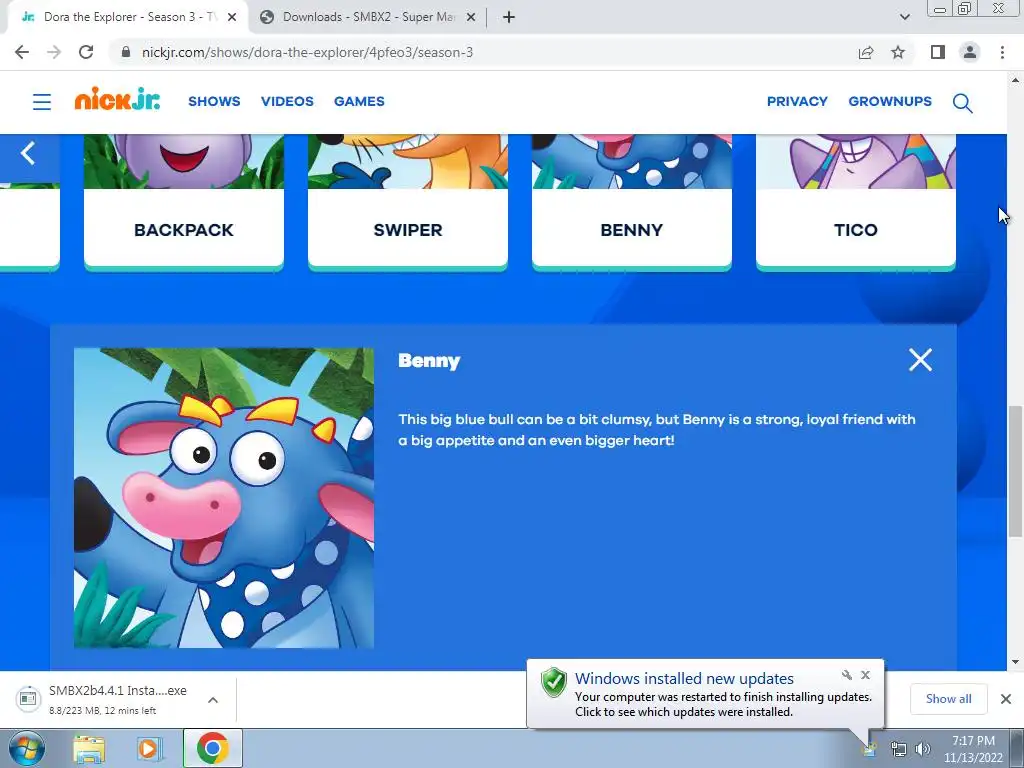
Task: Open the SHOWS menu
Action: pyautogui.click(x=214, y=101)
